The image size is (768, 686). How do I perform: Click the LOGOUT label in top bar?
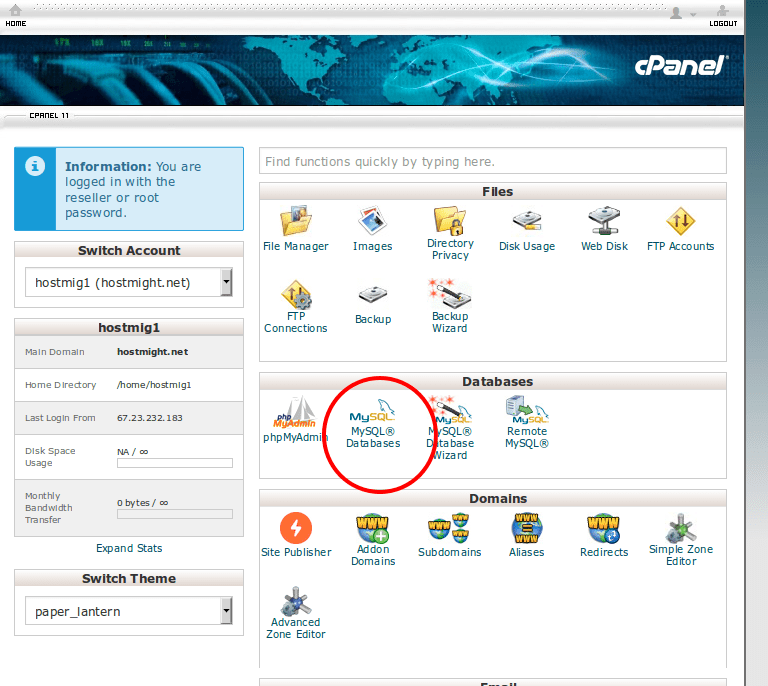(723, 24)
